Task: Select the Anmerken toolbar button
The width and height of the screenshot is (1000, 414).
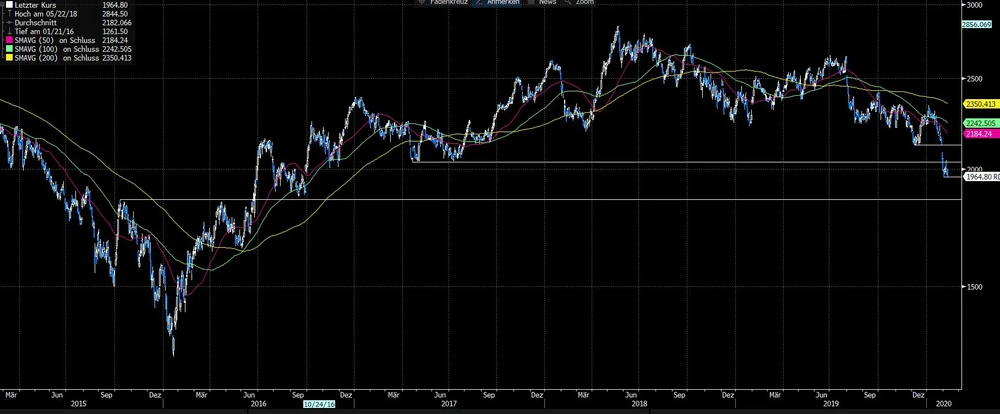Action: pyautogui.click(x=497, y=4)
